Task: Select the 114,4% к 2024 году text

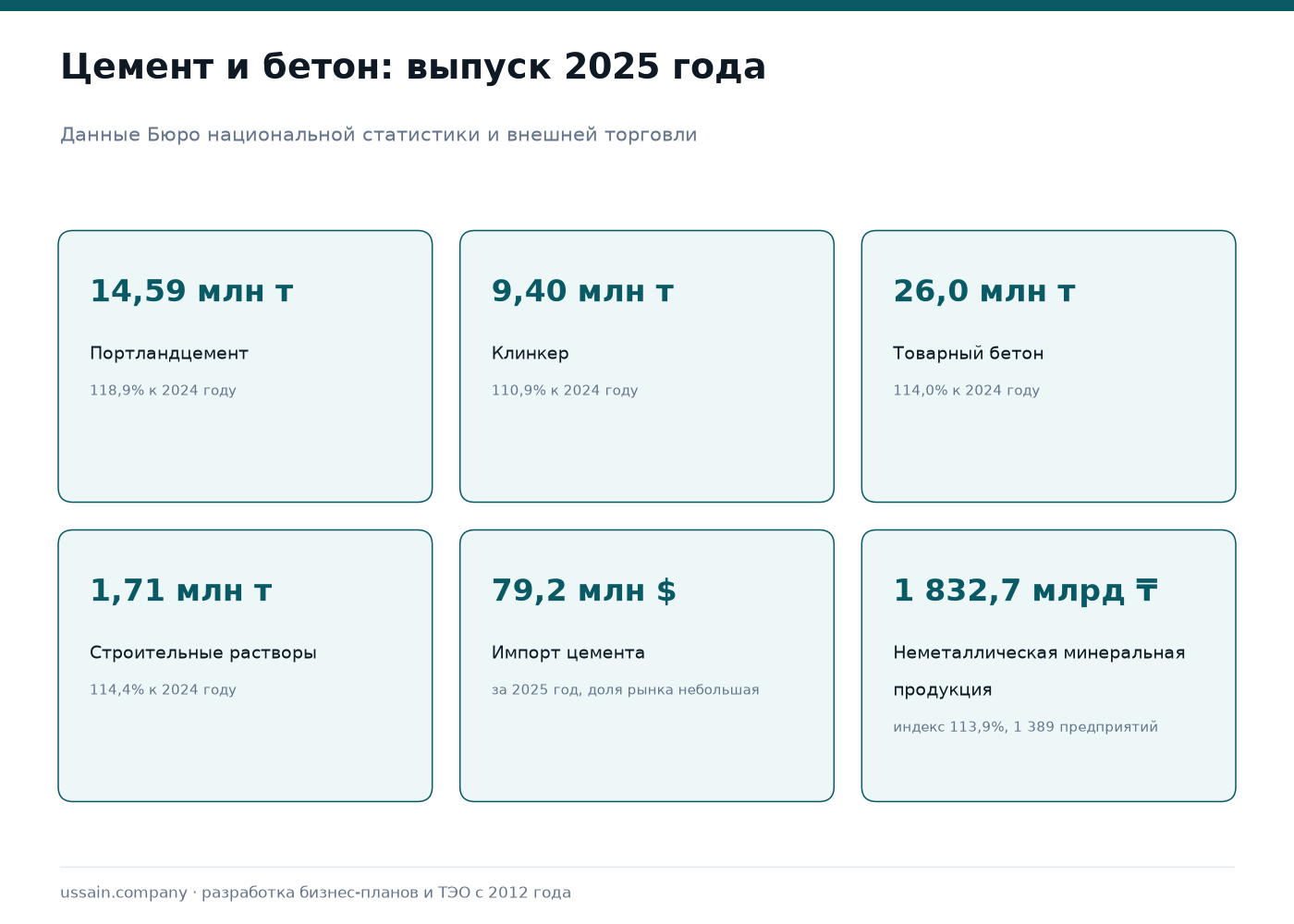Action: (163, 690)
